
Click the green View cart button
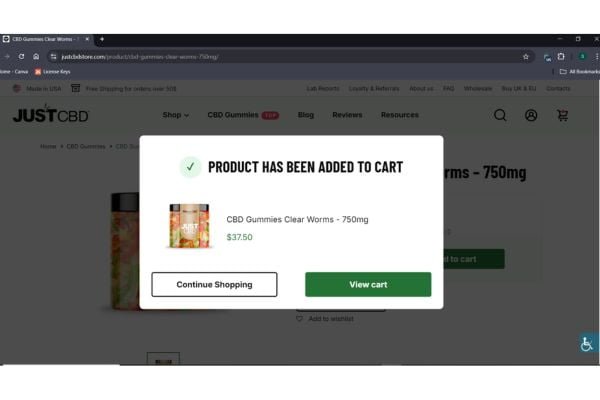coord(368,284)
